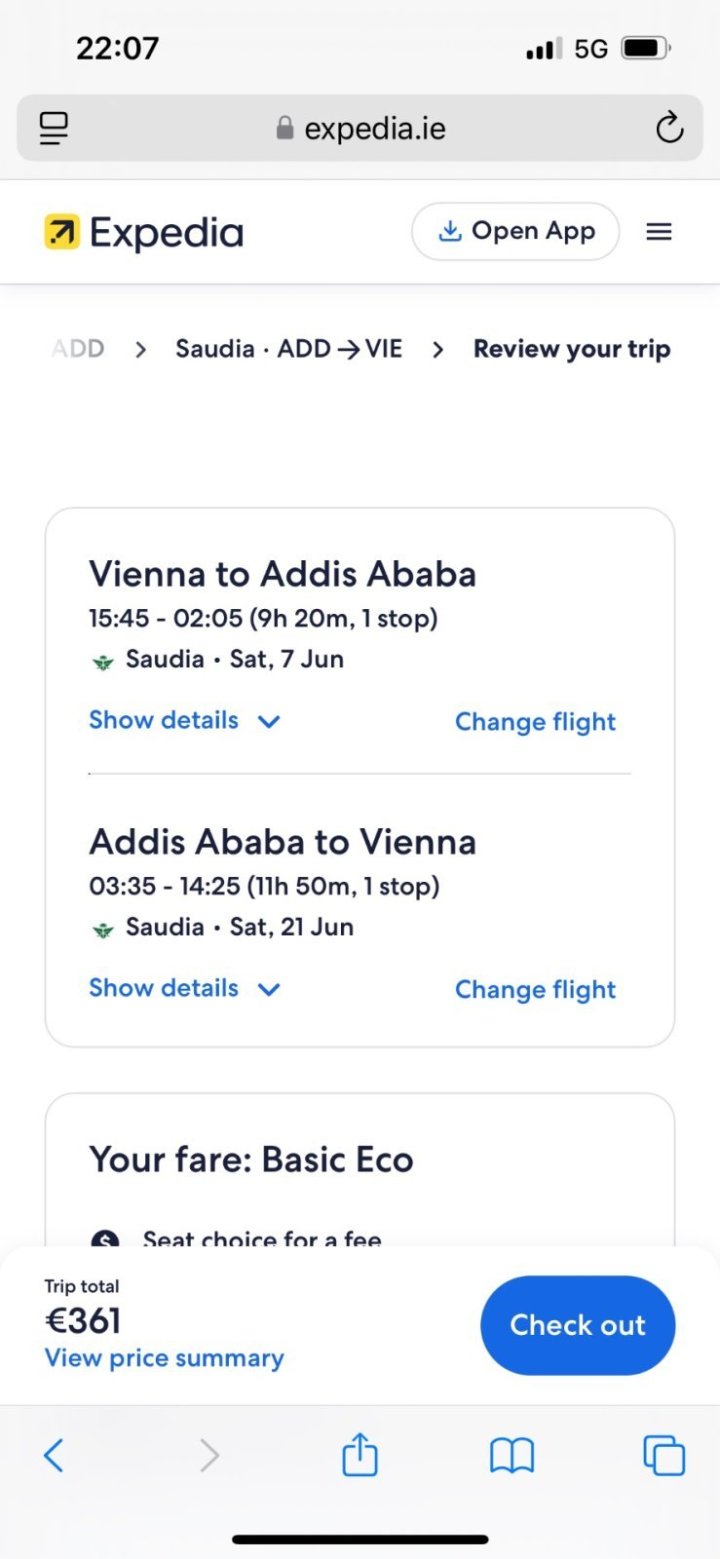The image size is (720, 1559).
Task: Select the ADD breadcrumb step
Action: [x=78, y=349]
